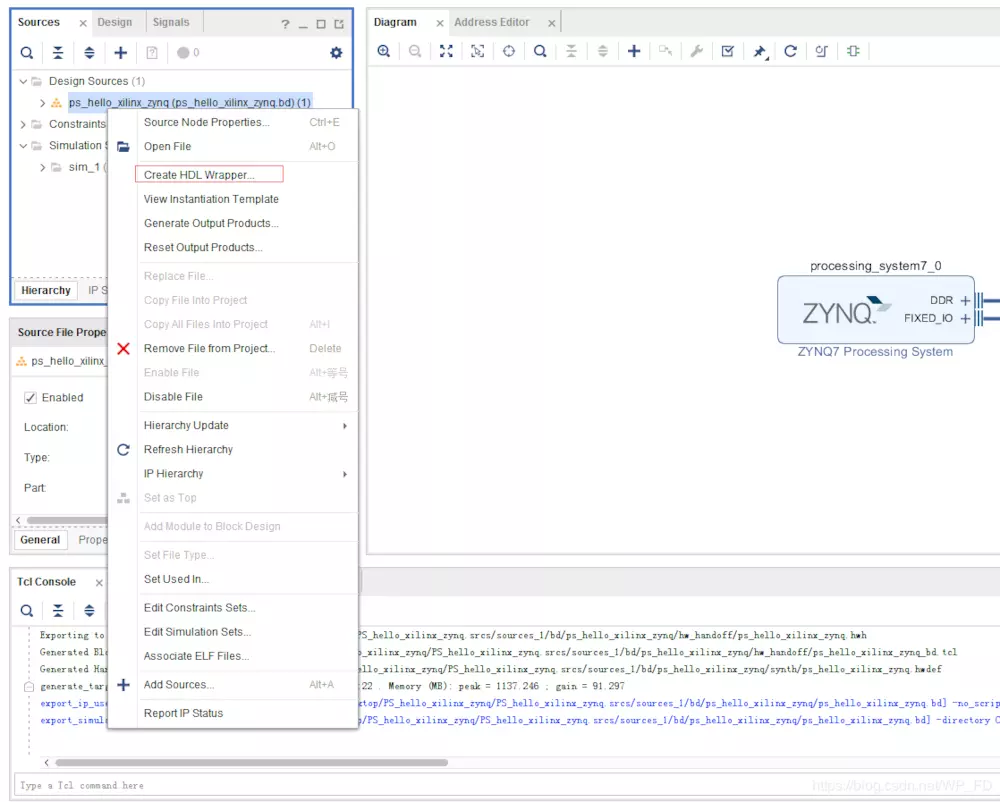Screen dimensions: 1000x802
Task: Expand the Constraints tree node
Action: (x=23, y=124)
